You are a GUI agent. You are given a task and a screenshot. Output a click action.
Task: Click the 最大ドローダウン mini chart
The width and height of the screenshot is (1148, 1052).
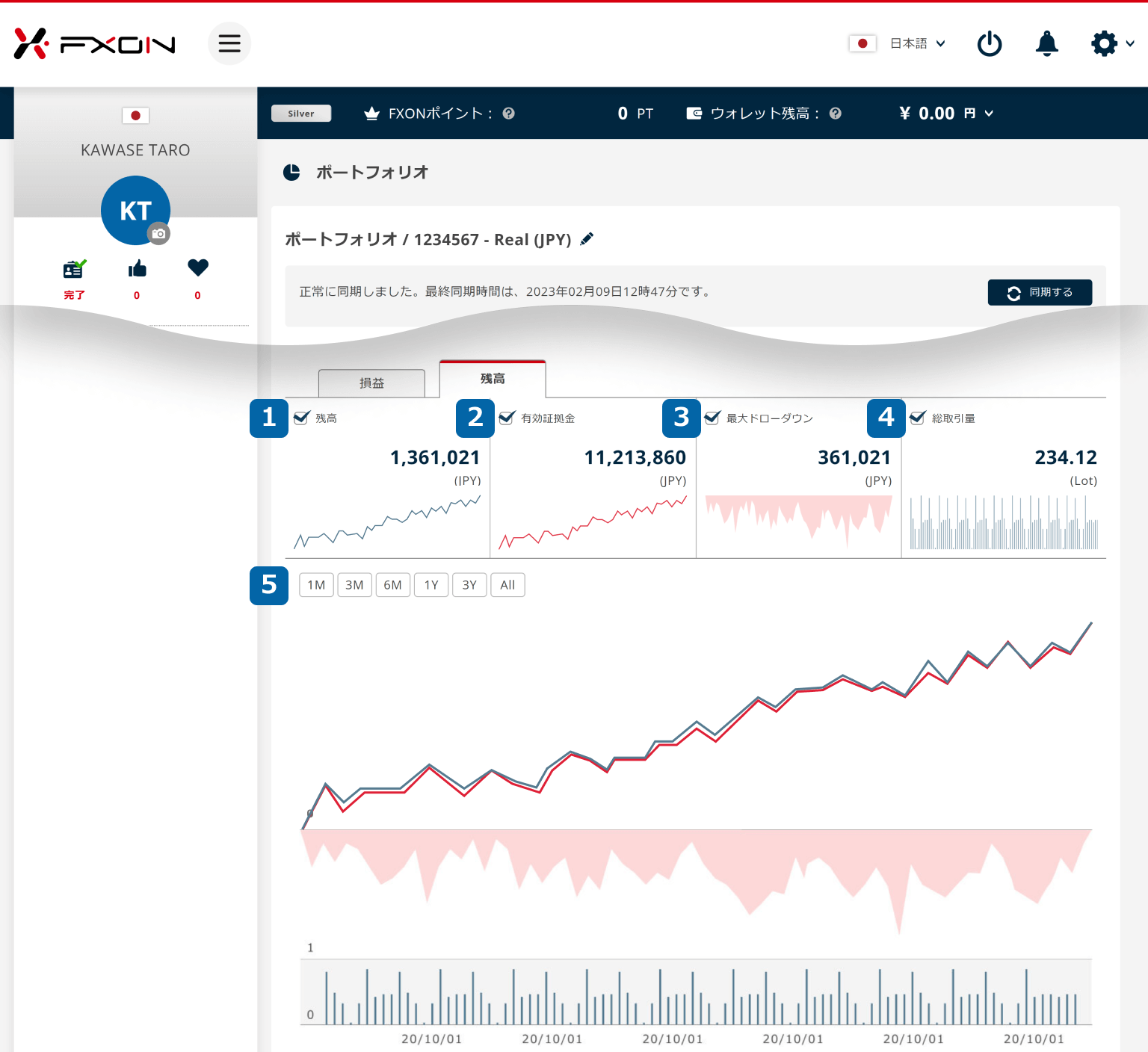[798, 522]
